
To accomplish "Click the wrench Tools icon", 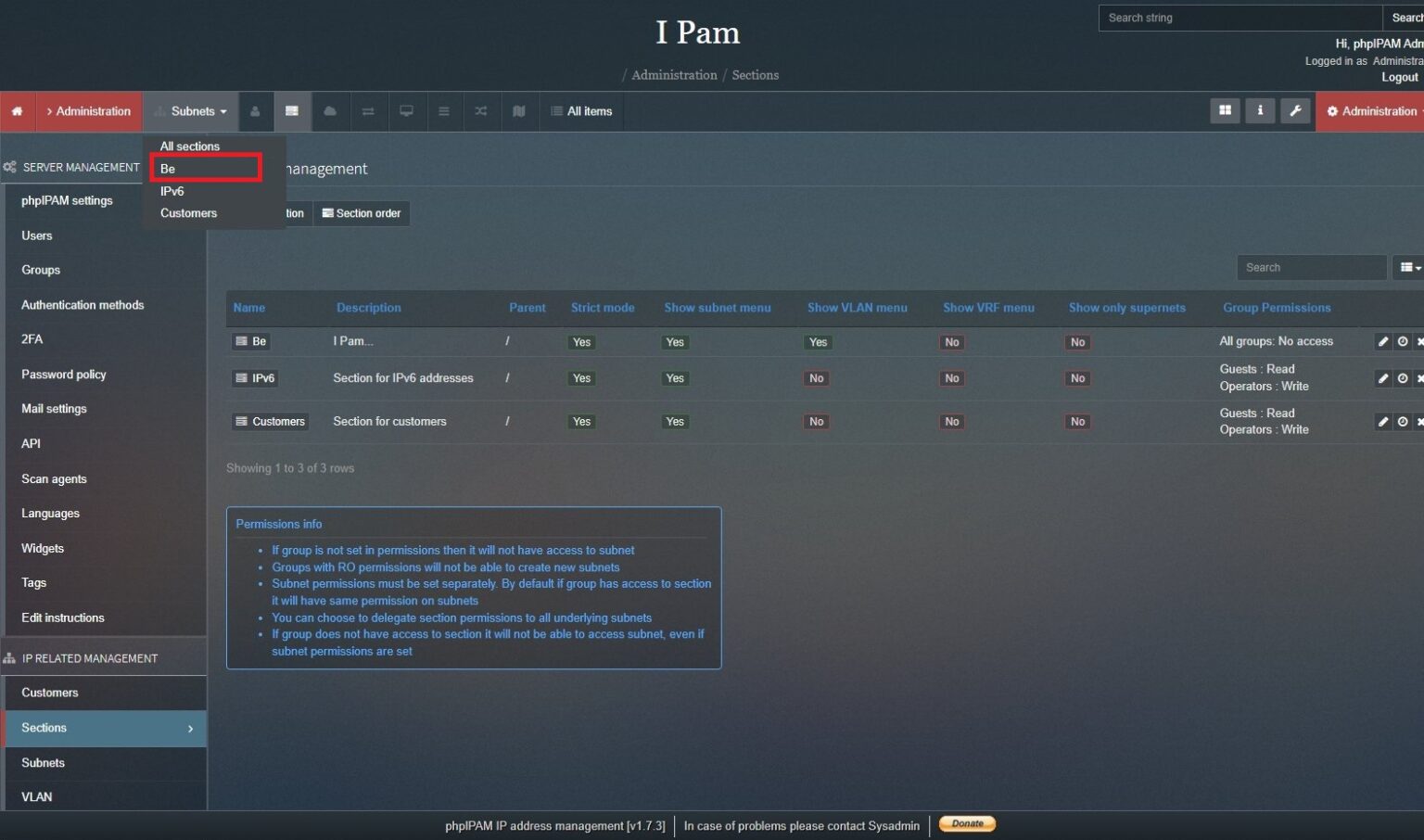I will (x=1295, y=110).
